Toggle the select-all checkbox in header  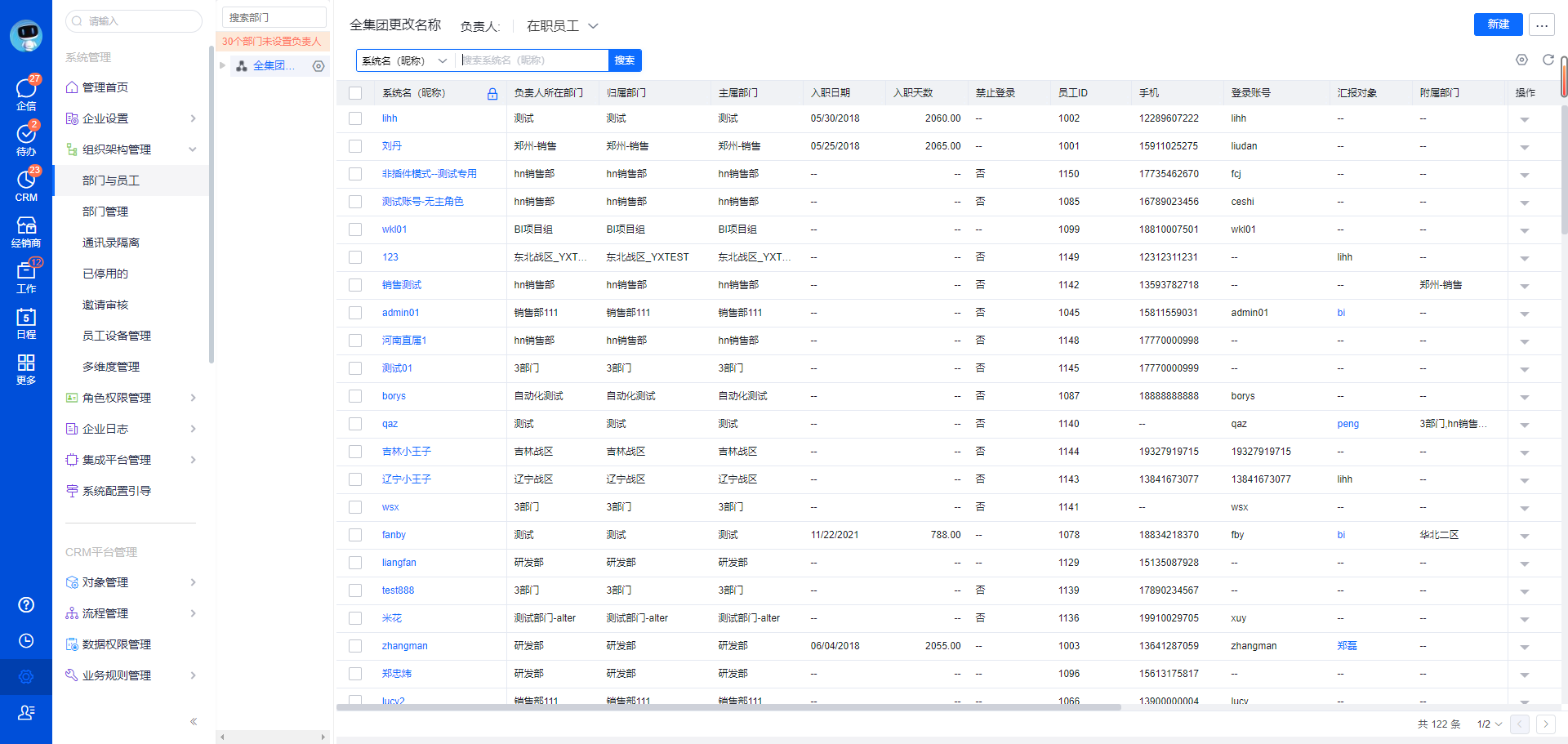(x=355, y=93)
